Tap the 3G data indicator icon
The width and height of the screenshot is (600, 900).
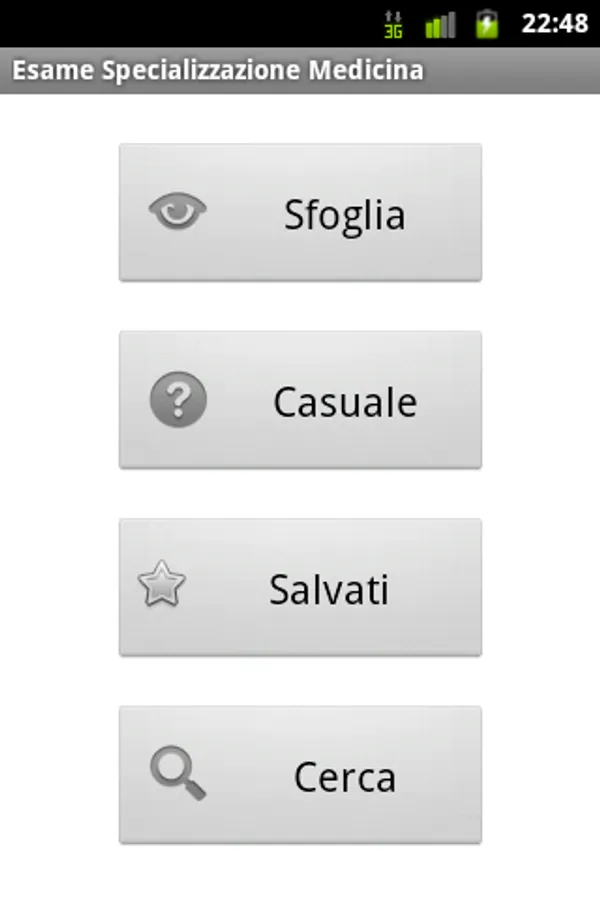click(x=394, y=24)
